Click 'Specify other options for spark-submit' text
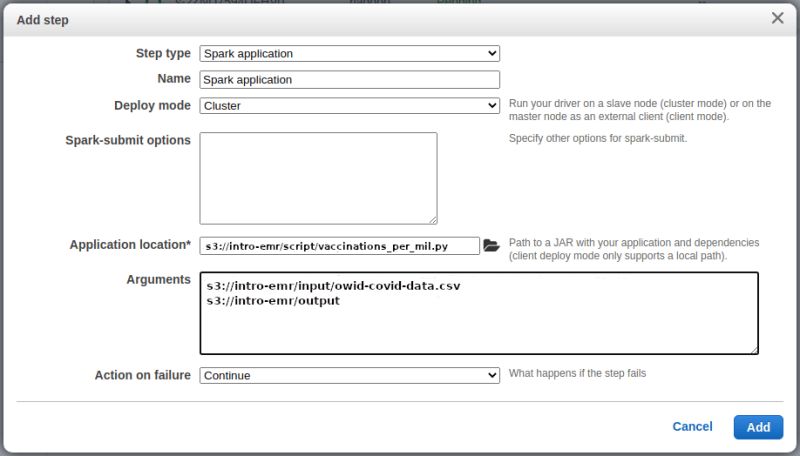This screenshot has width=800, height=456. (x=597, y=138)
